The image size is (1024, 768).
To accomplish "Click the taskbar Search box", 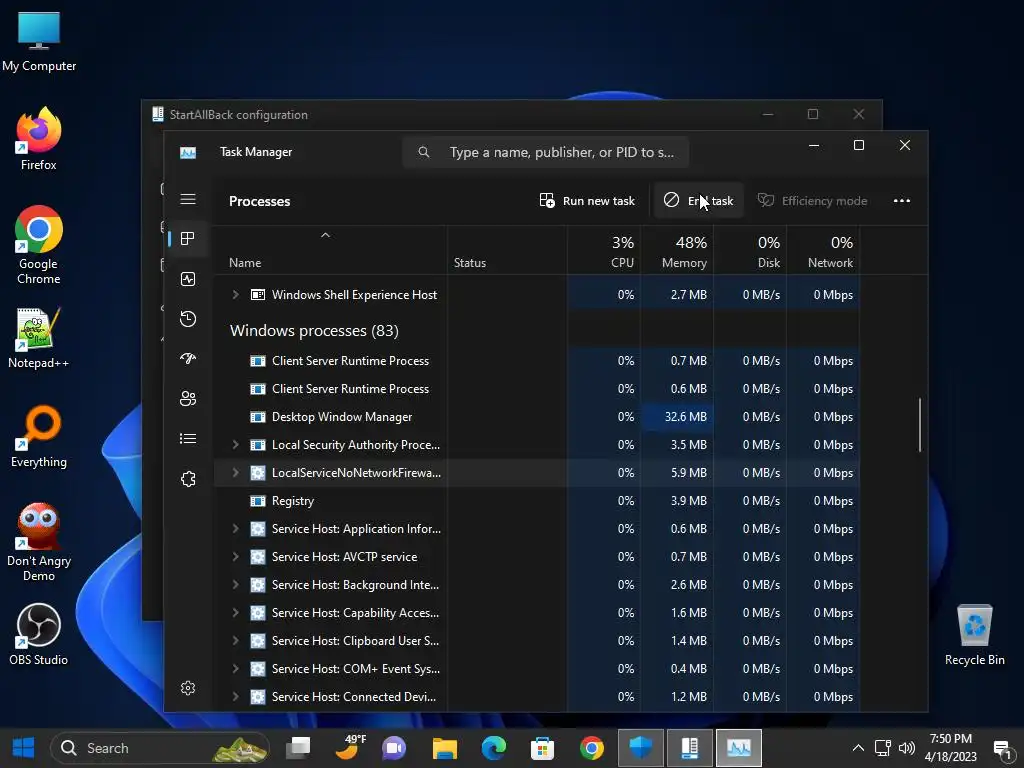I will coord(160,748).
